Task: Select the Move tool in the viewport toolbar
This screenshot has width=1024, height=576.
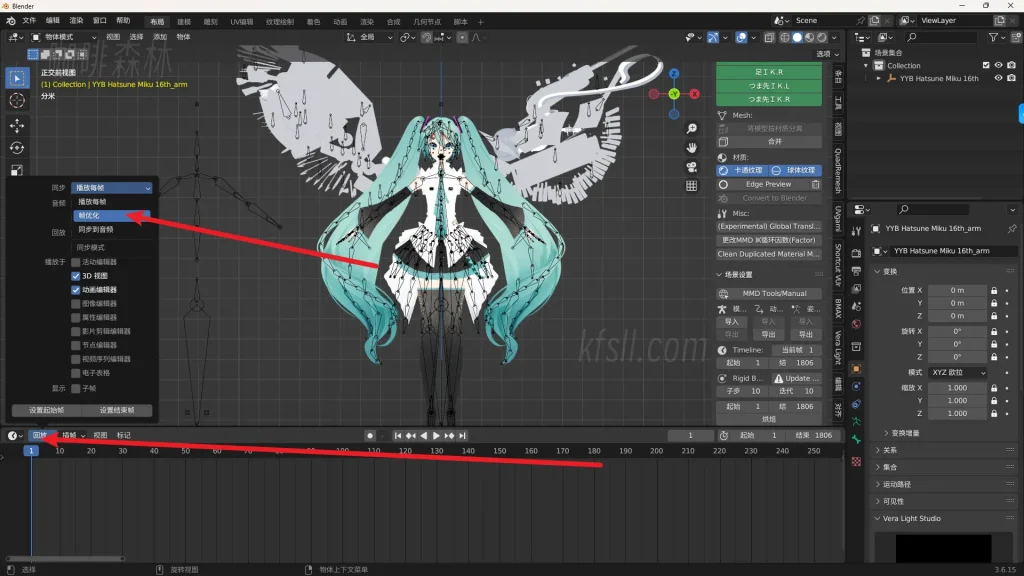Action: point(17,125)
